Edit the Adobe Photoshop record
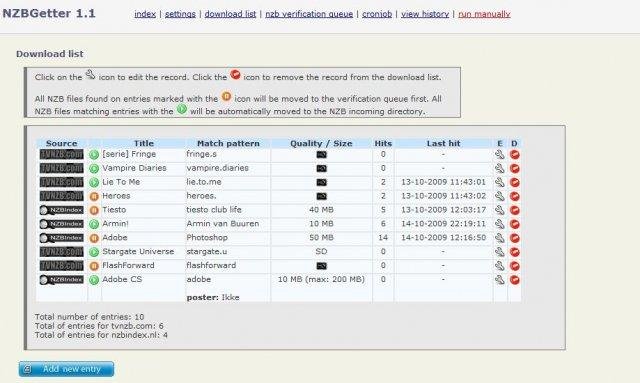The height and width of the screenshot is (383, 640). pyautogui.click(x=500, y=238)
